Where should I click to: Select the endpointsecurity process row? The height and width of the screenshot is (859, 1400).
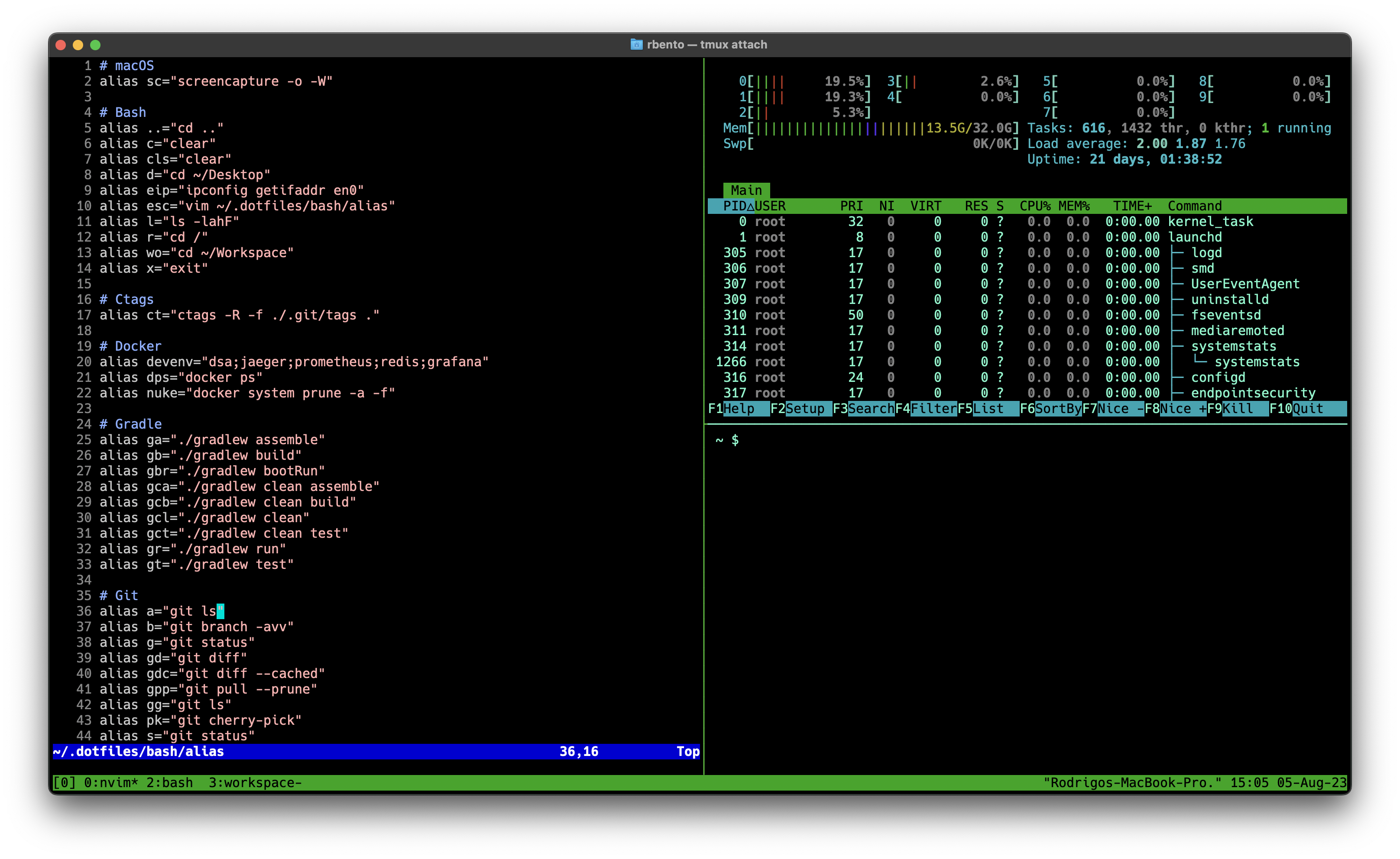(1027, 393)
